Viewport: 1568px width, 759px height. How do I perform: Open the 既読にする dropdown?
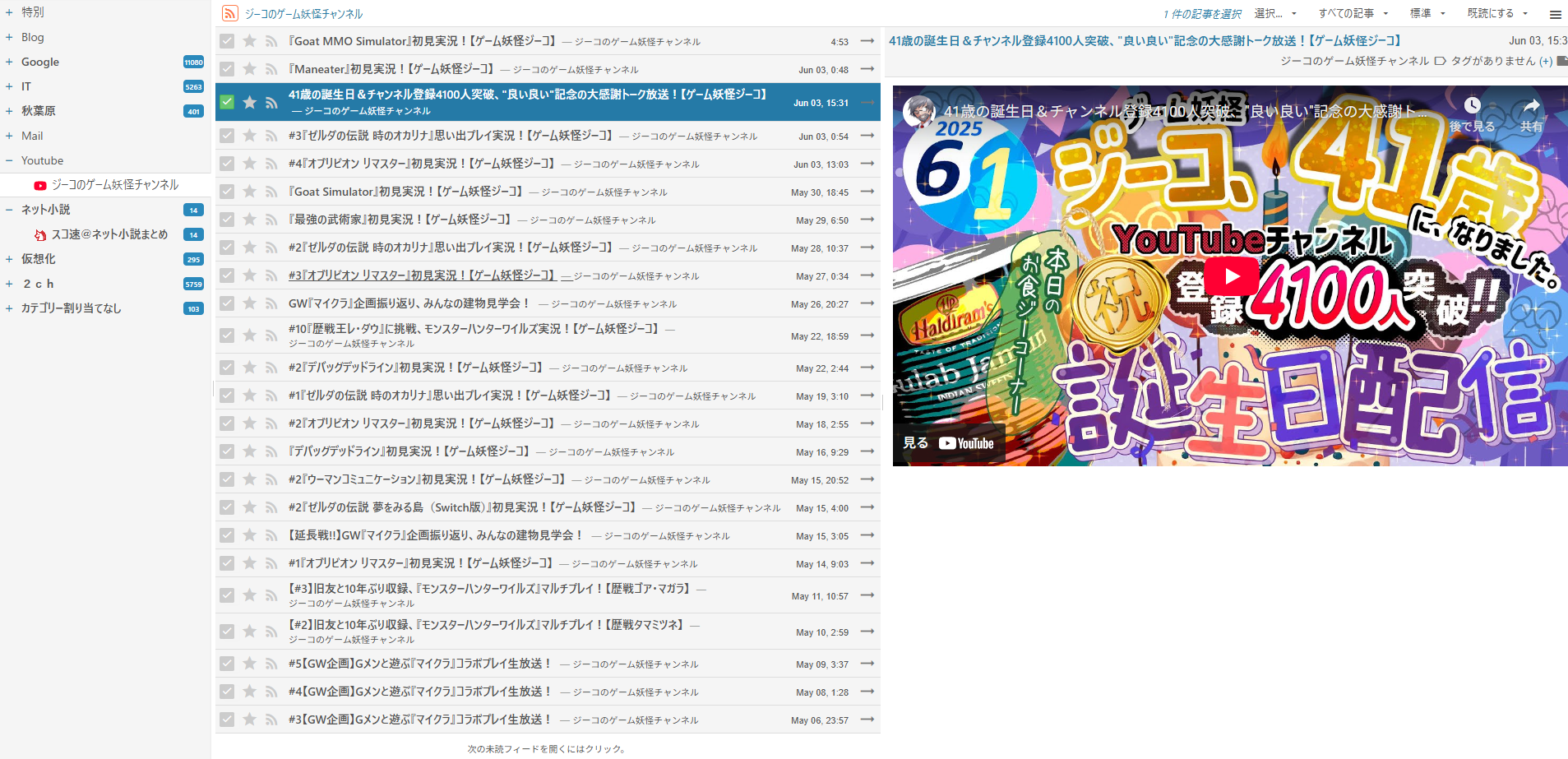click(x=1497, y=13)
